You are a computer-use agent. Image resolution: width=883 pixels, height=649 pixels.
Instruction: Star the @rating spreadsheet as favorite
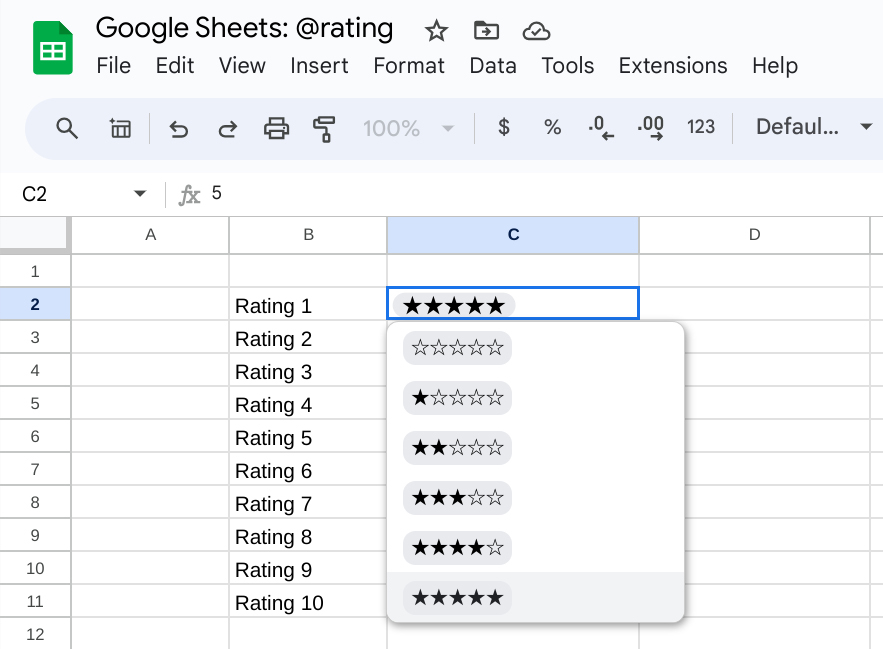tap(436, 31)
